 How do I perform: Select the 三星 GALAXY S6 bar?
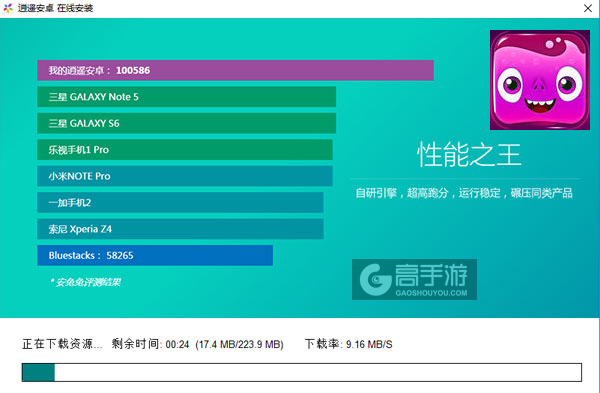[x=186, y=123]
